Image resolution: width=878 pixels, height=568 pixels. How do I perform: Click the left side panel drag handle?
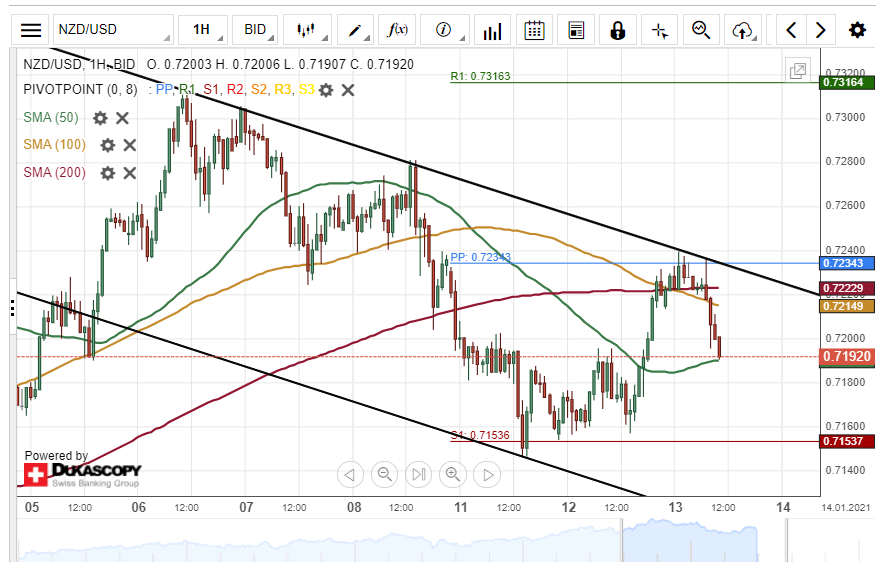(x=12, y=308)
